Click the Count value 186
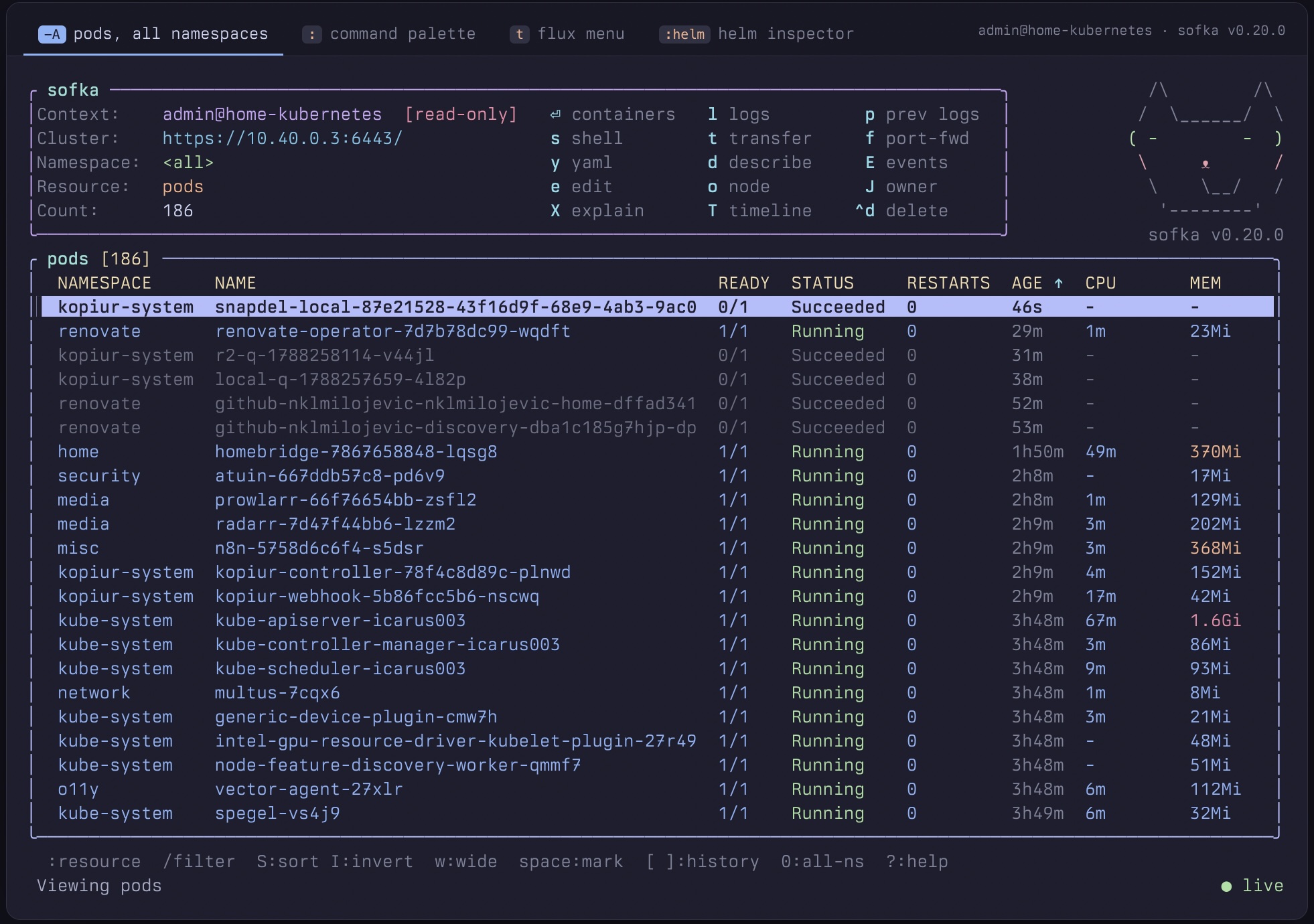 (x=178, y=211)
